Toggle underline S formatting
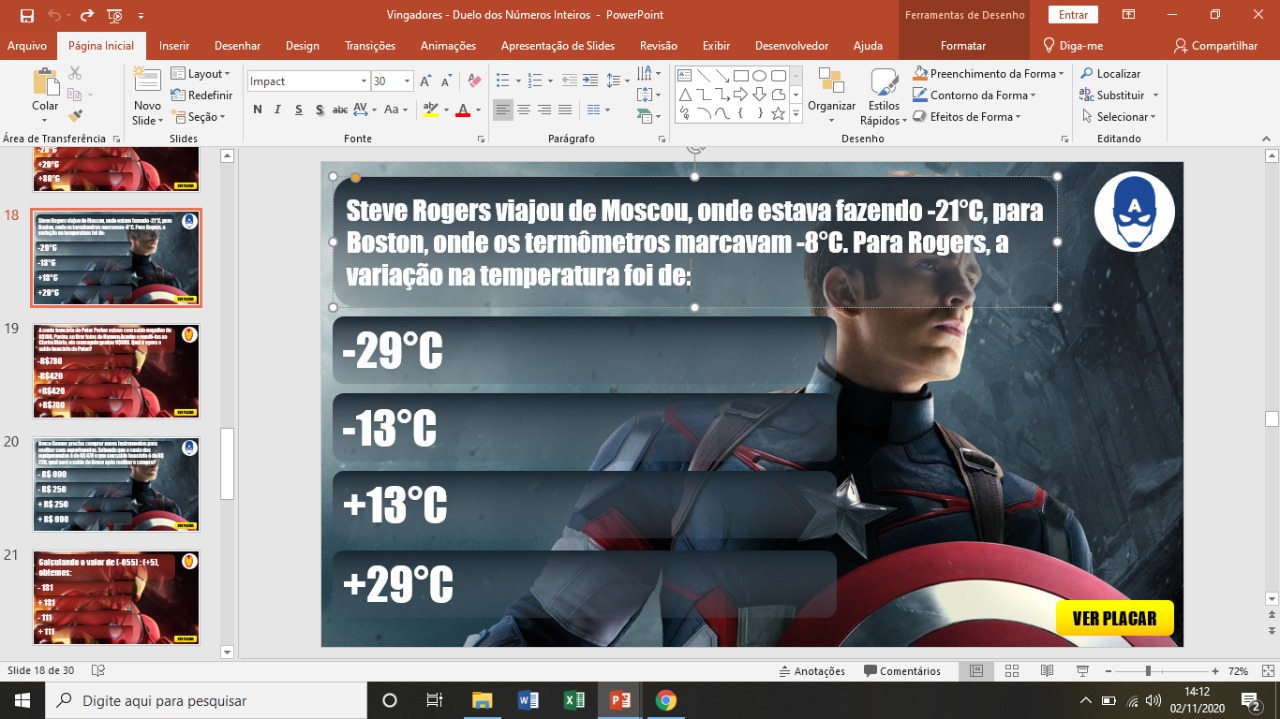1280x719 pixels. 299,110
